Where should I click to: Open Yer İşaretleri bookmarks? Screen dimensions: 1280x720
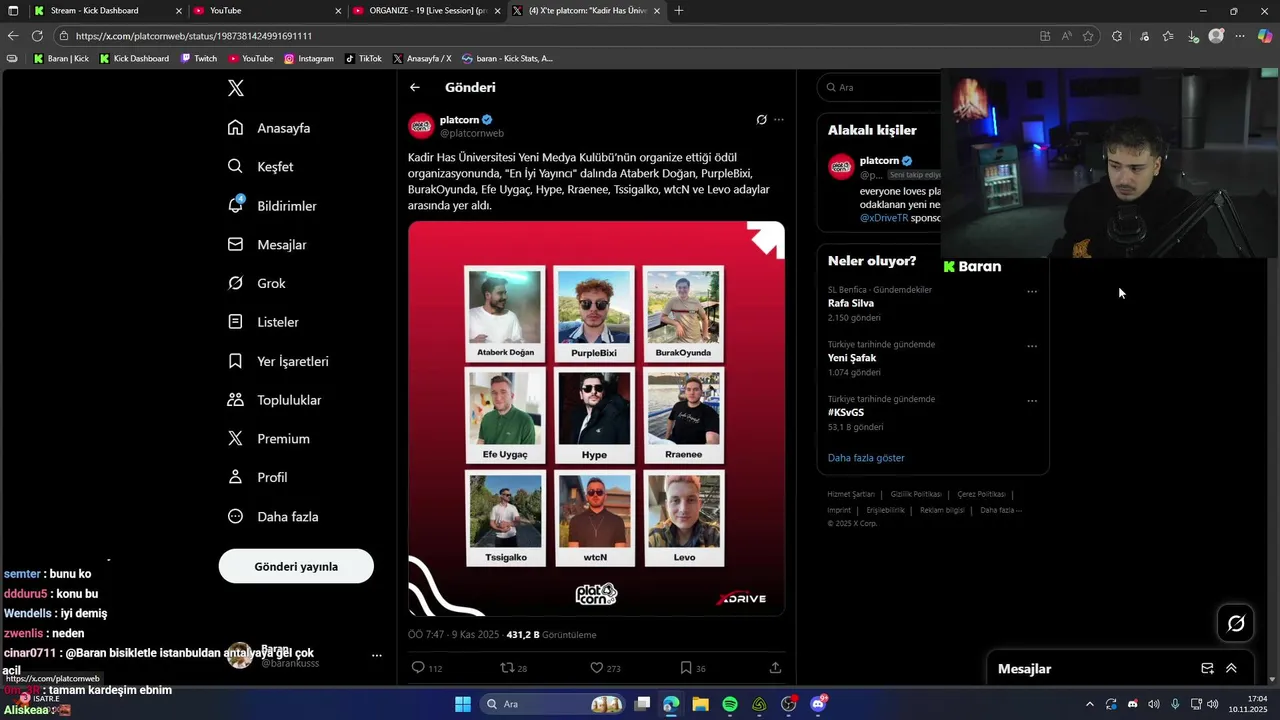tap(278, 361)
